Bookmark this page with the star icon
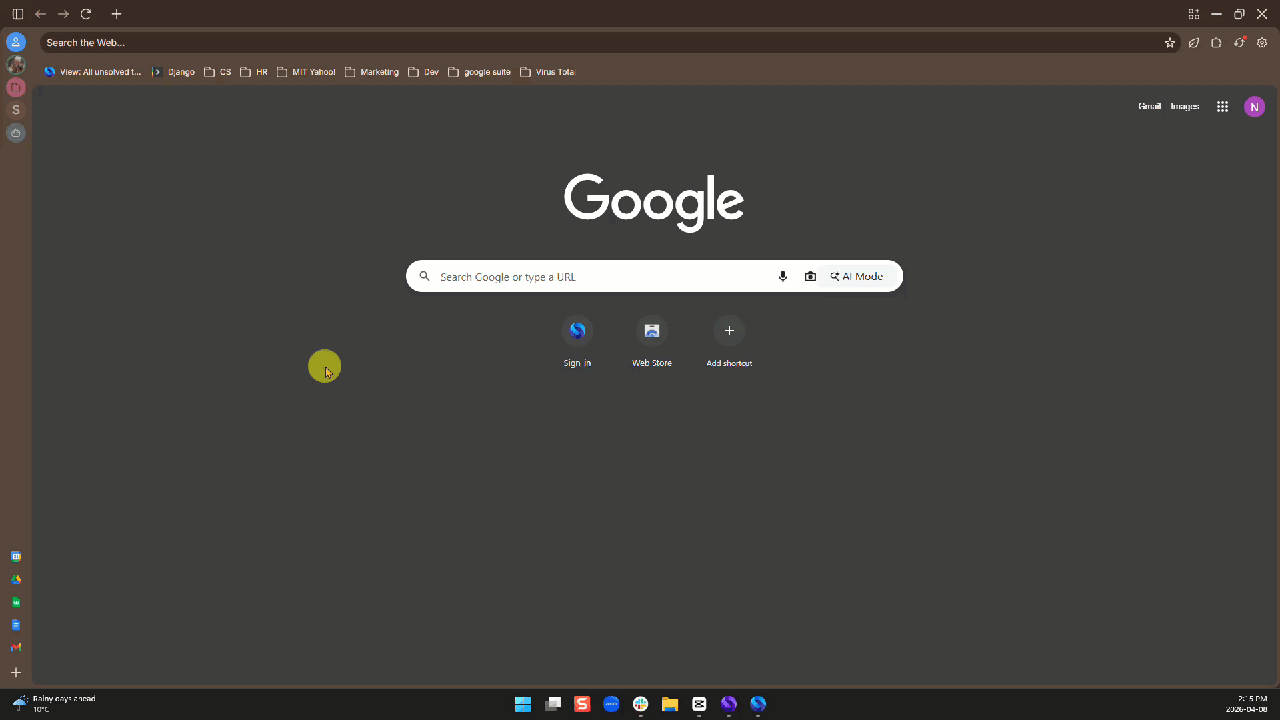1280x720 pixels. [x=1169, y=43]
